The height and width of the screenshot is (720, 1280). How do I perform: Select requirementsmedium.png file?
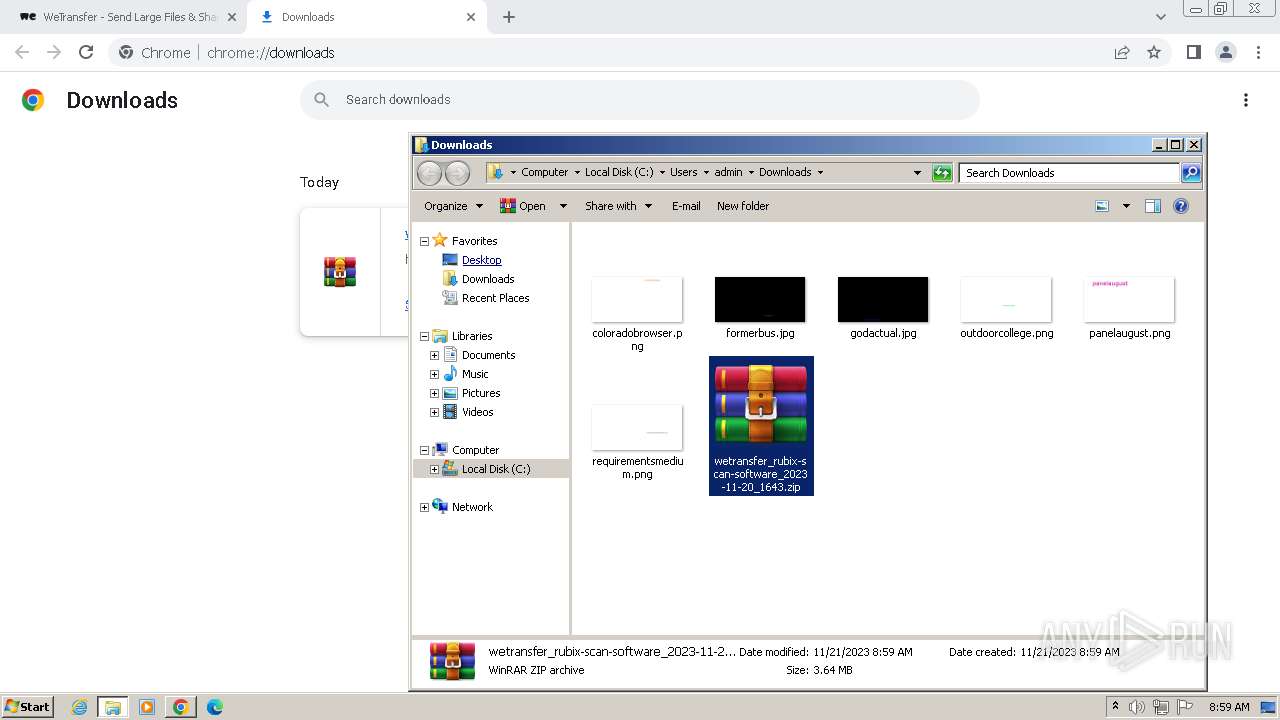[x=637, y=442]
